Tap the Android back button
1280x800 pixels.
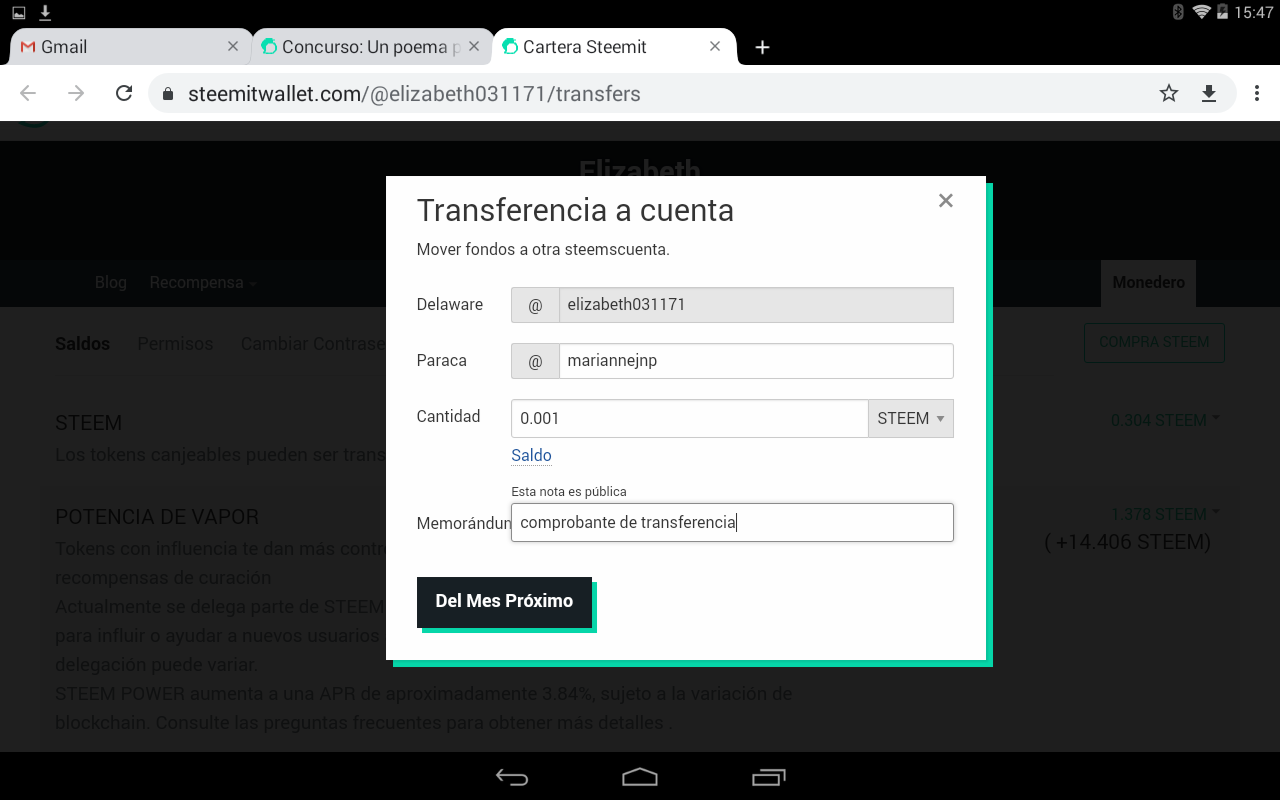512,777
